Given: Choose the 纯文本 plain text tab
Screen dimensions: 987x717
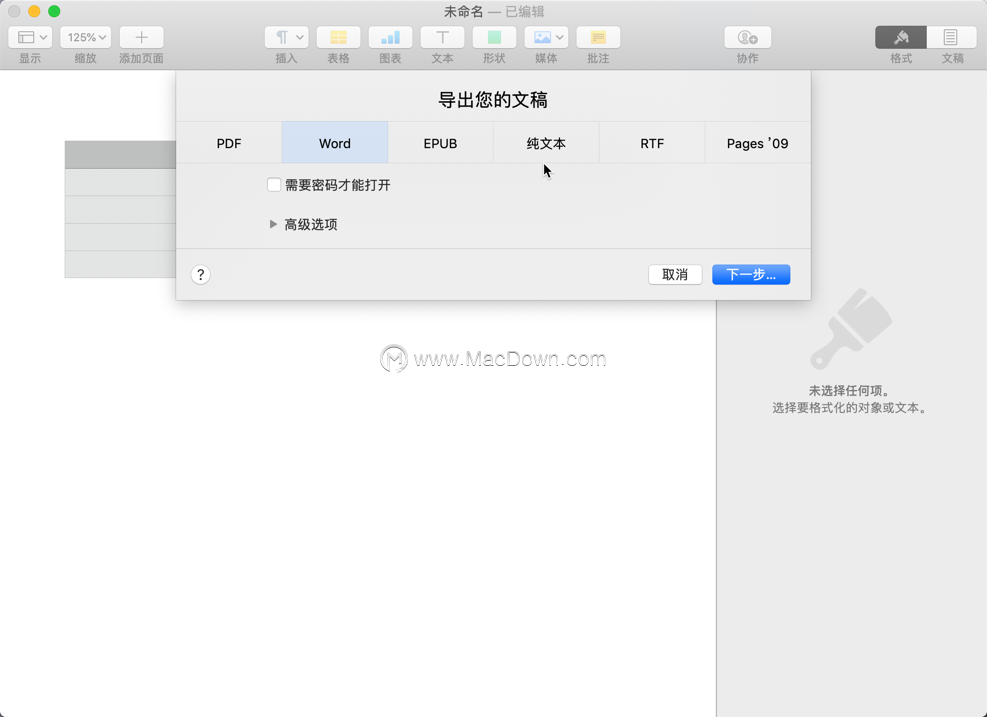Looking at the screenshot, I should click(x=546, y=143).
